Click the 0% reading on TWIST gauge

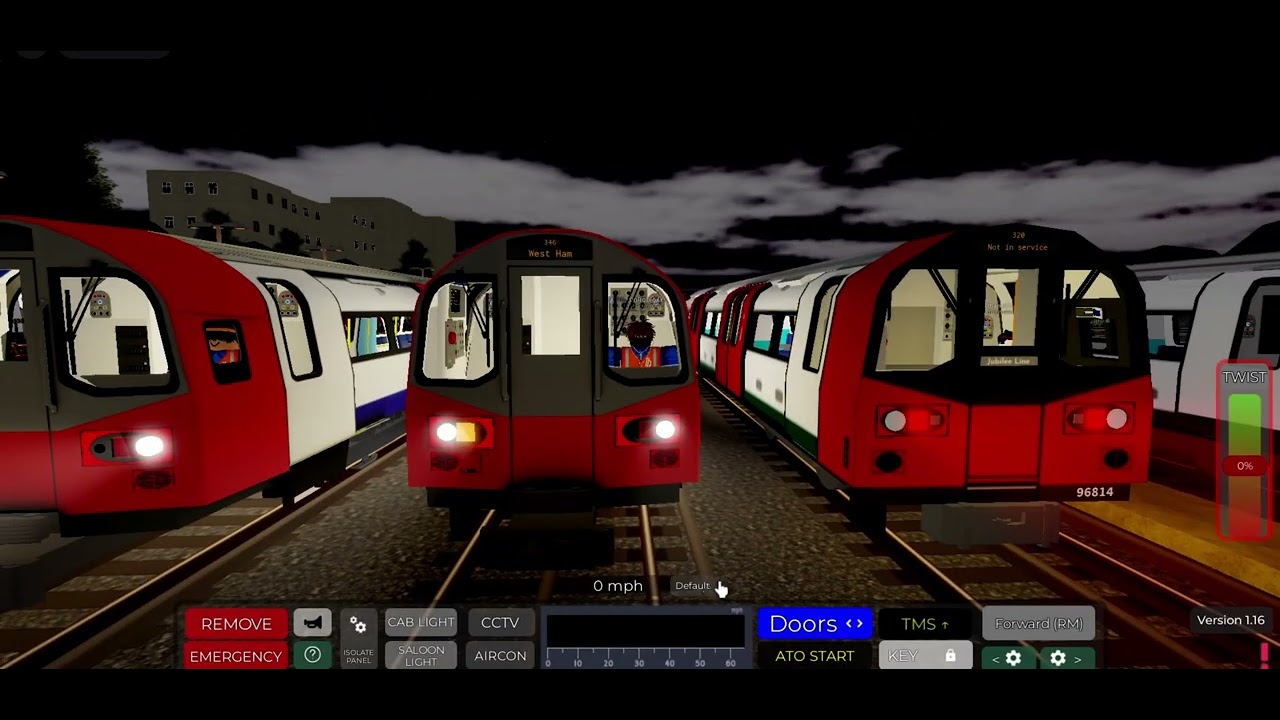tap(1245, 466)
